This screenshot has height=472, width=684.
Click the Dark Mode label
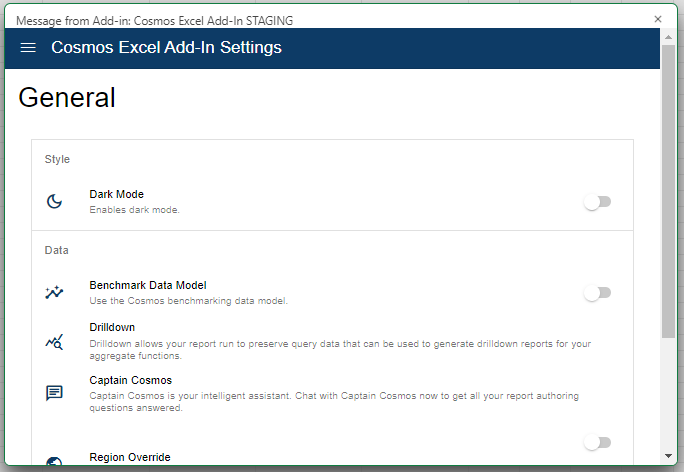pos(116,194)
